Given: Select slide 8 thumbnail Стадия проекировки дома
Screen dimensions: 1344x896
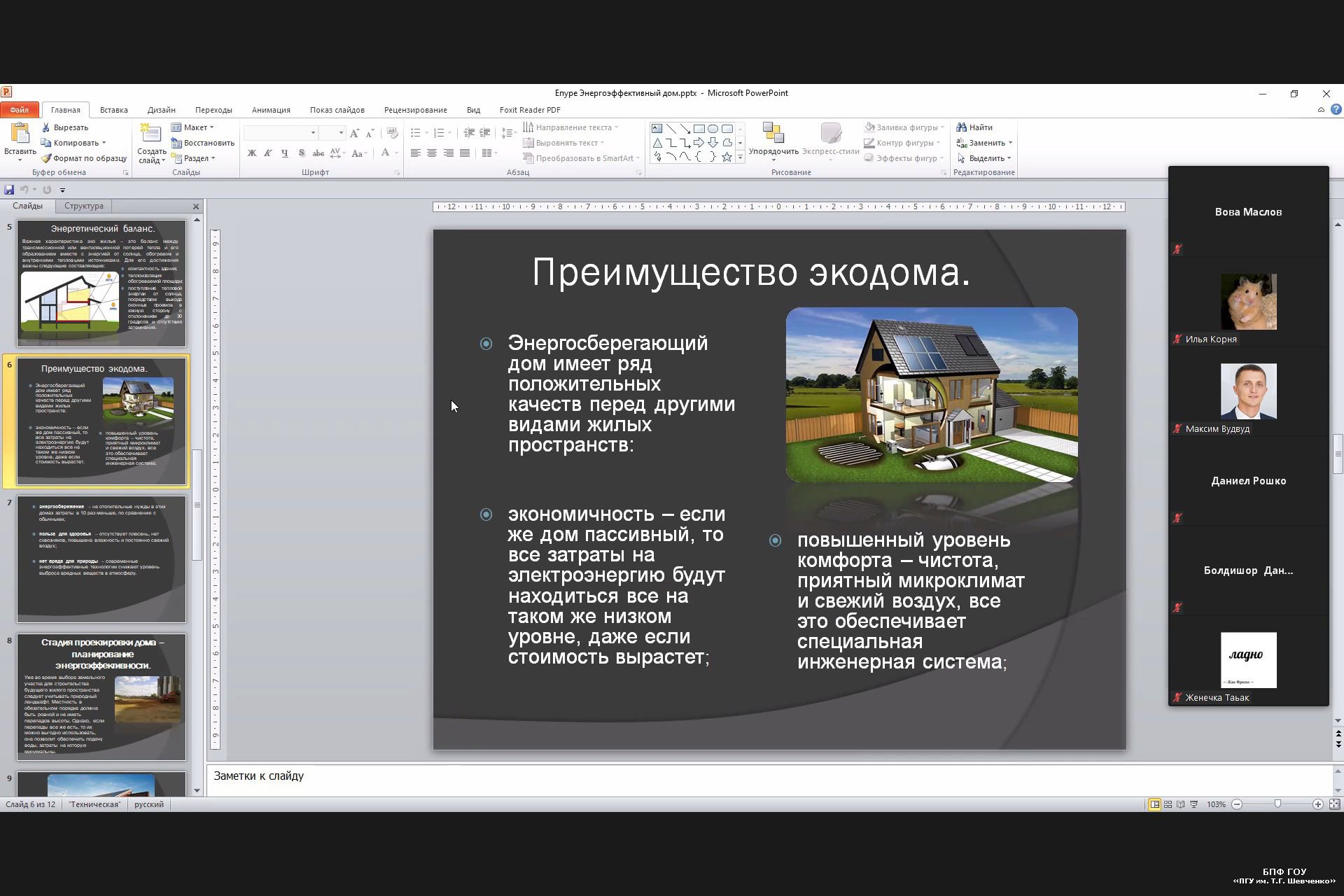Looking at the screenshot, I should (x=101, y=696).
